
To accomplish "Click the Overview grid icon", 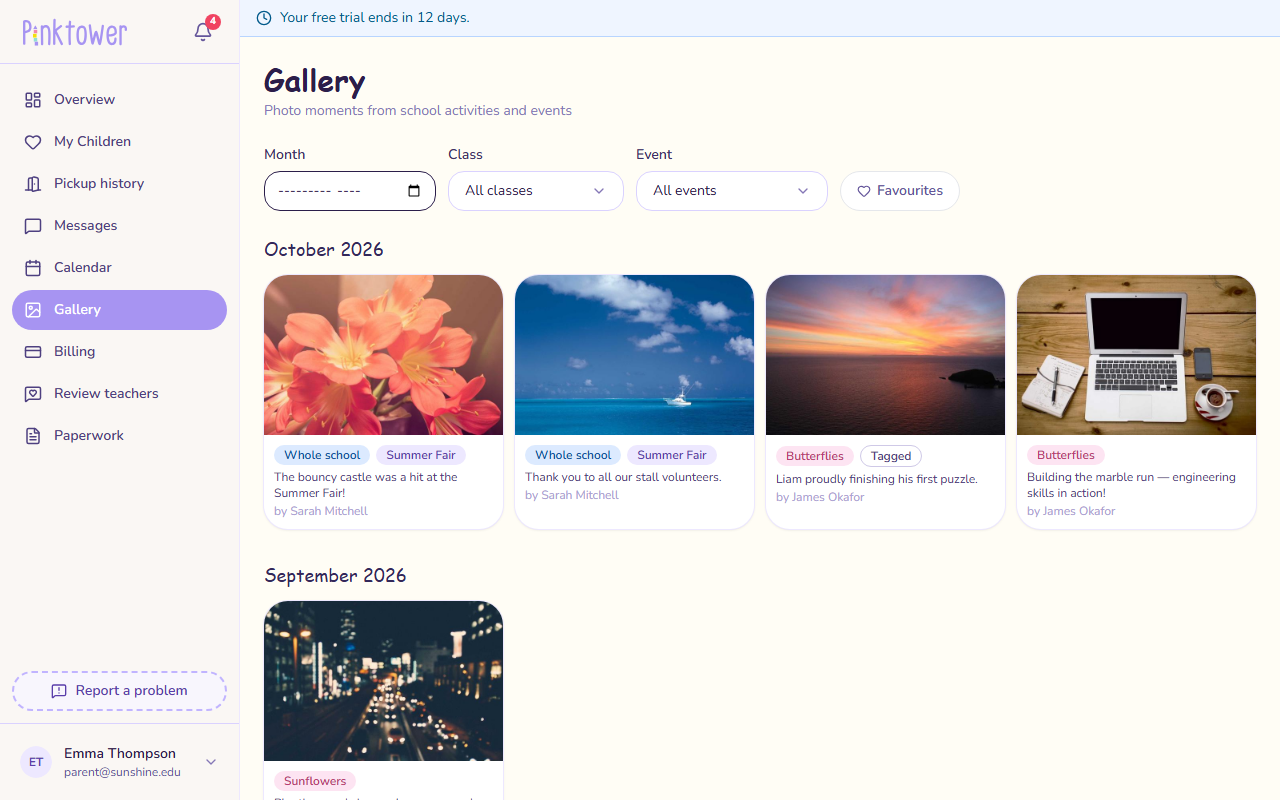I will (33, 100).
